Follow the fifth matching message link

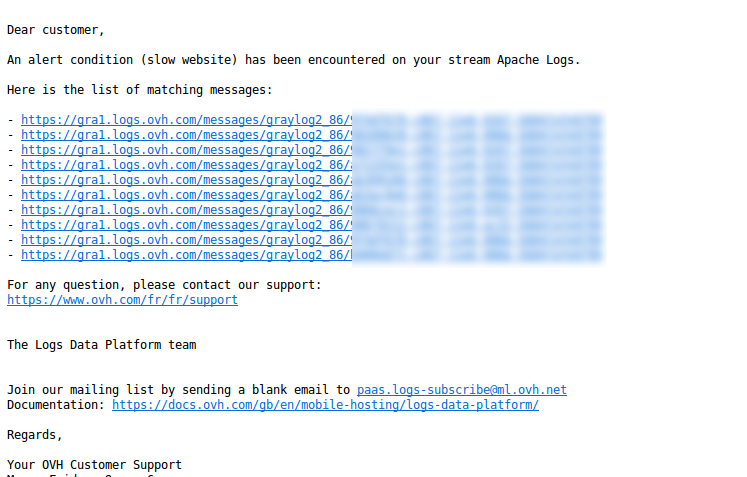(x=185, y=180)
